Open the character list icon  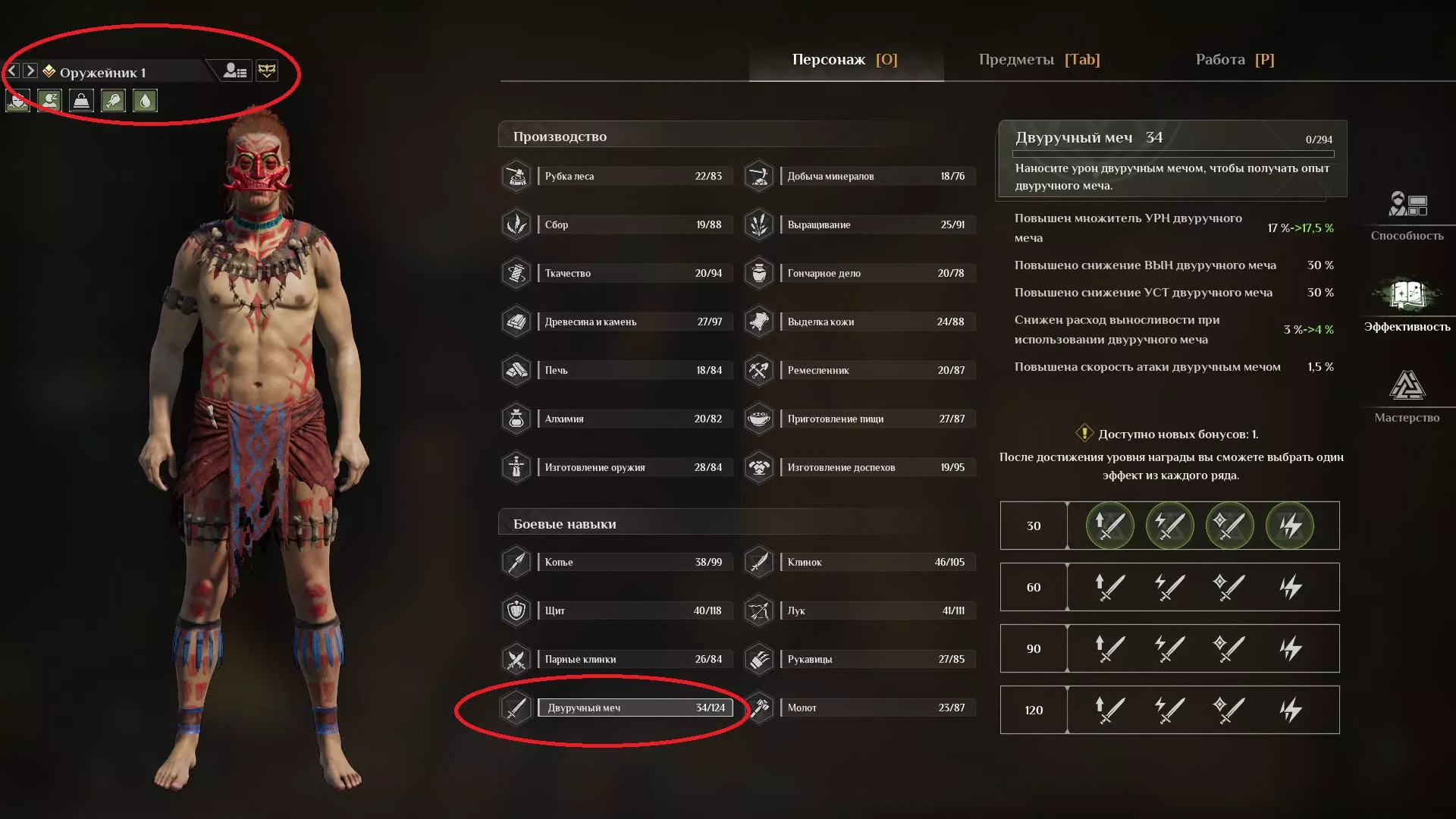235,71
